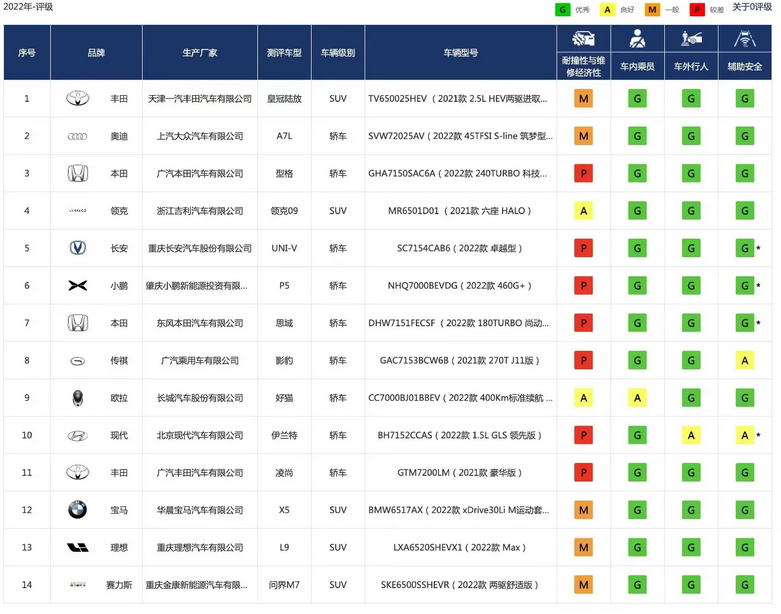Click the 问界M7 model cell
The height and width of the screenshot is (614, 781).
click(x=284, y=585)
